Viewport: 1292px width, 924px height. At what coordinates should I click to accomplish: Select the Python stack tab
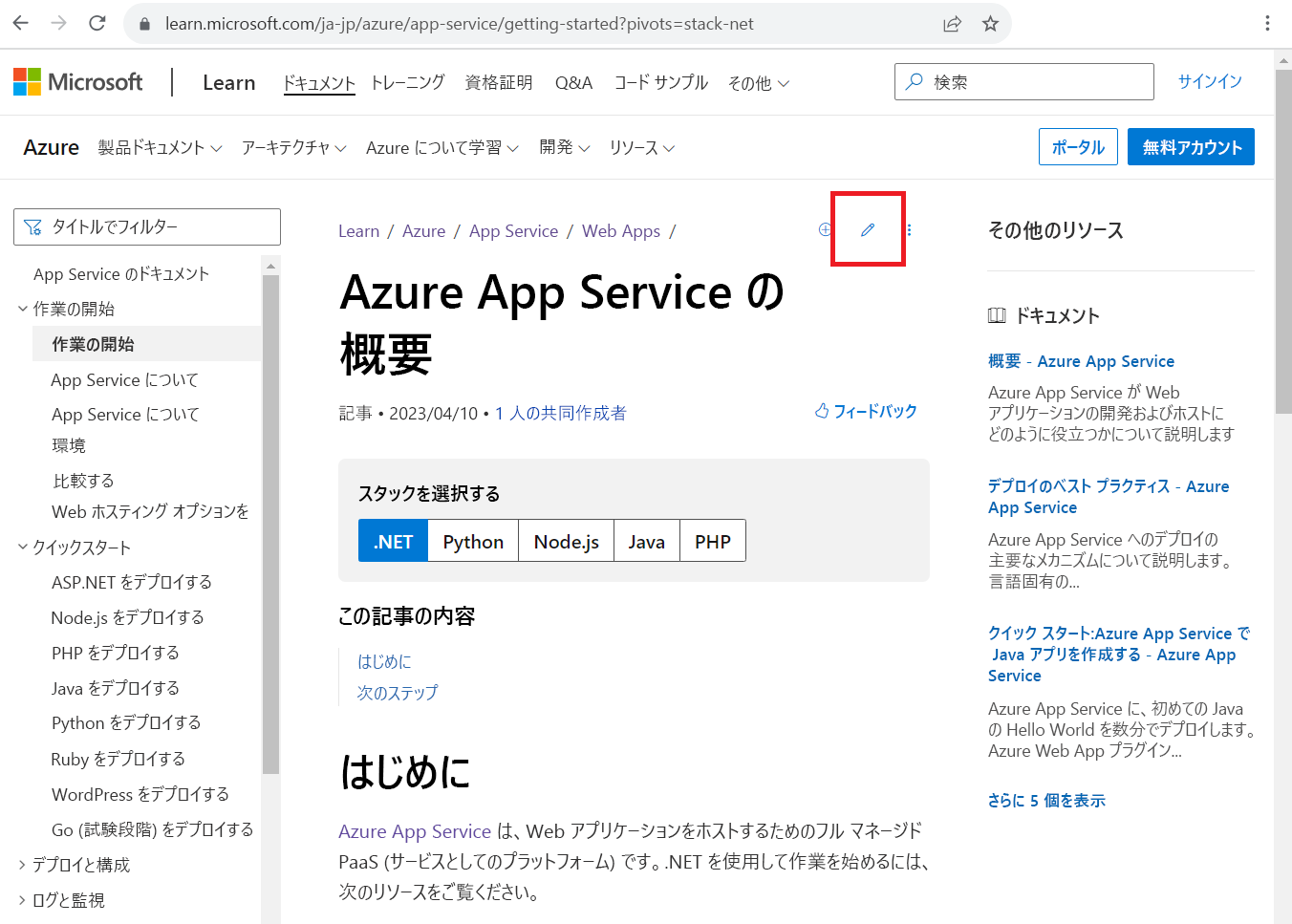(473, 541)
